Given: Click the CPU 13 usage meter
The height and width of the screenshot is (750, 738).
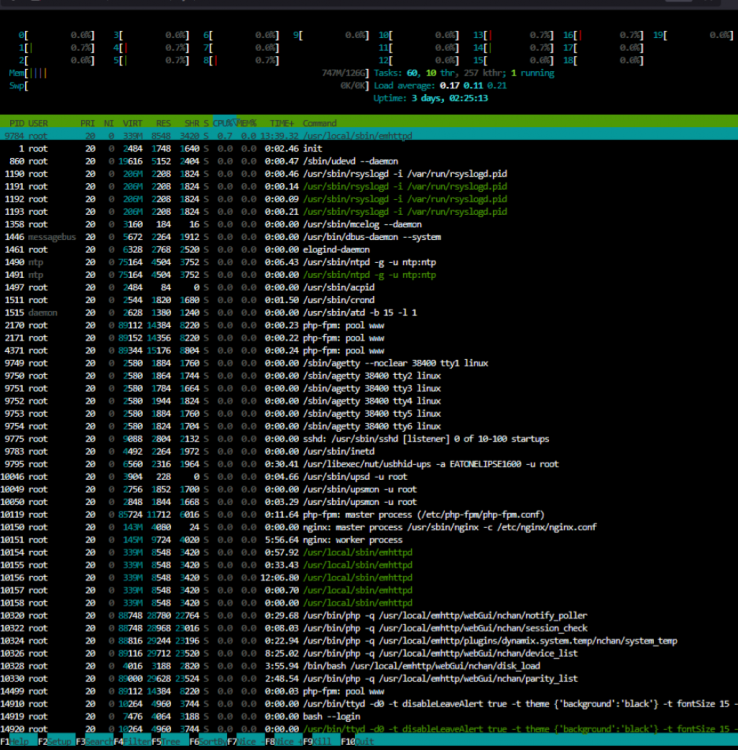Looking at the screenshot, I should pyautogui.click(x=513, y=35).
